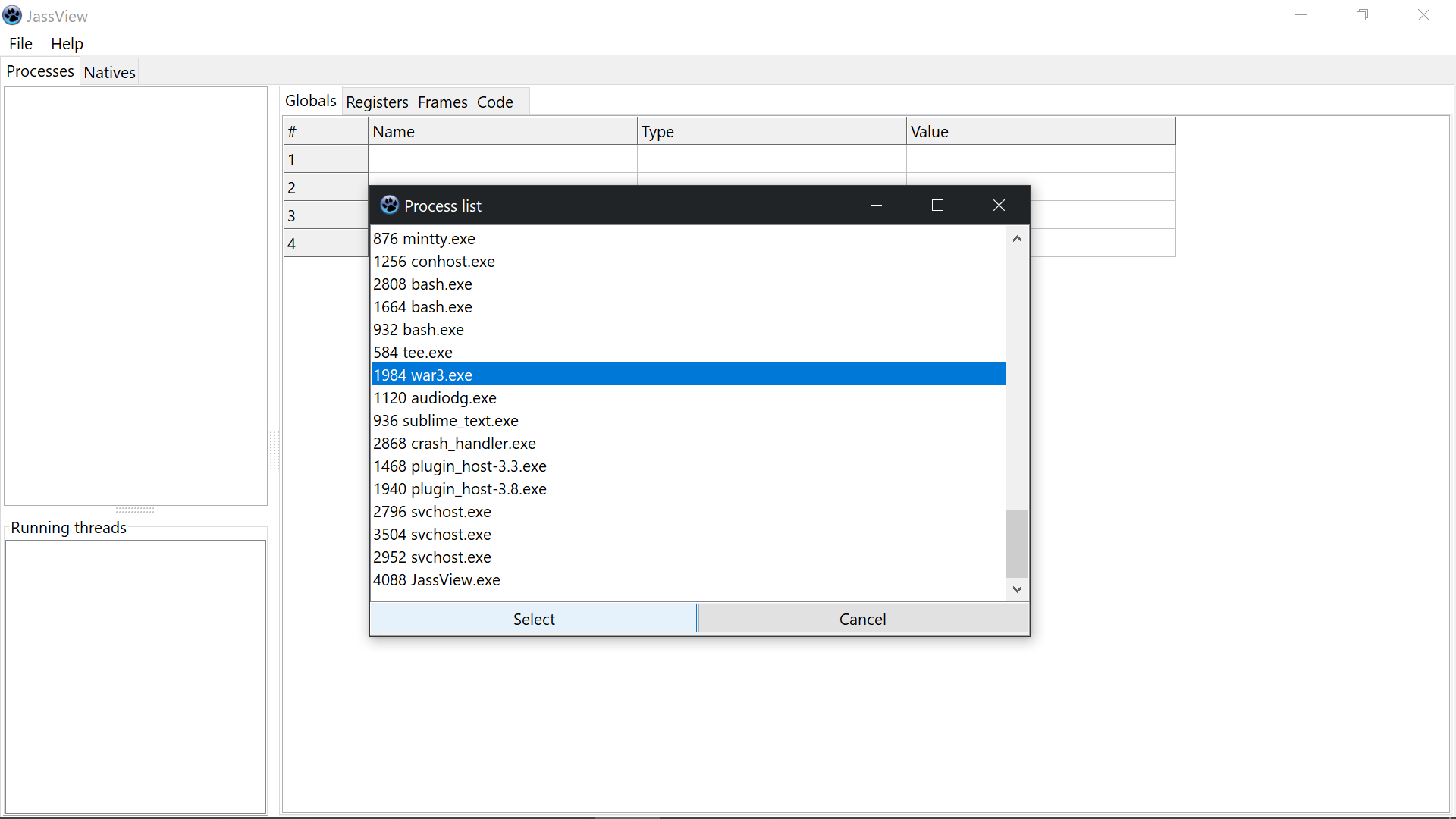Image resolution: width=1456 pixels, height=819 pixels.
Task: Select 936 sublime_text.exe in the list
Action: 446,421
